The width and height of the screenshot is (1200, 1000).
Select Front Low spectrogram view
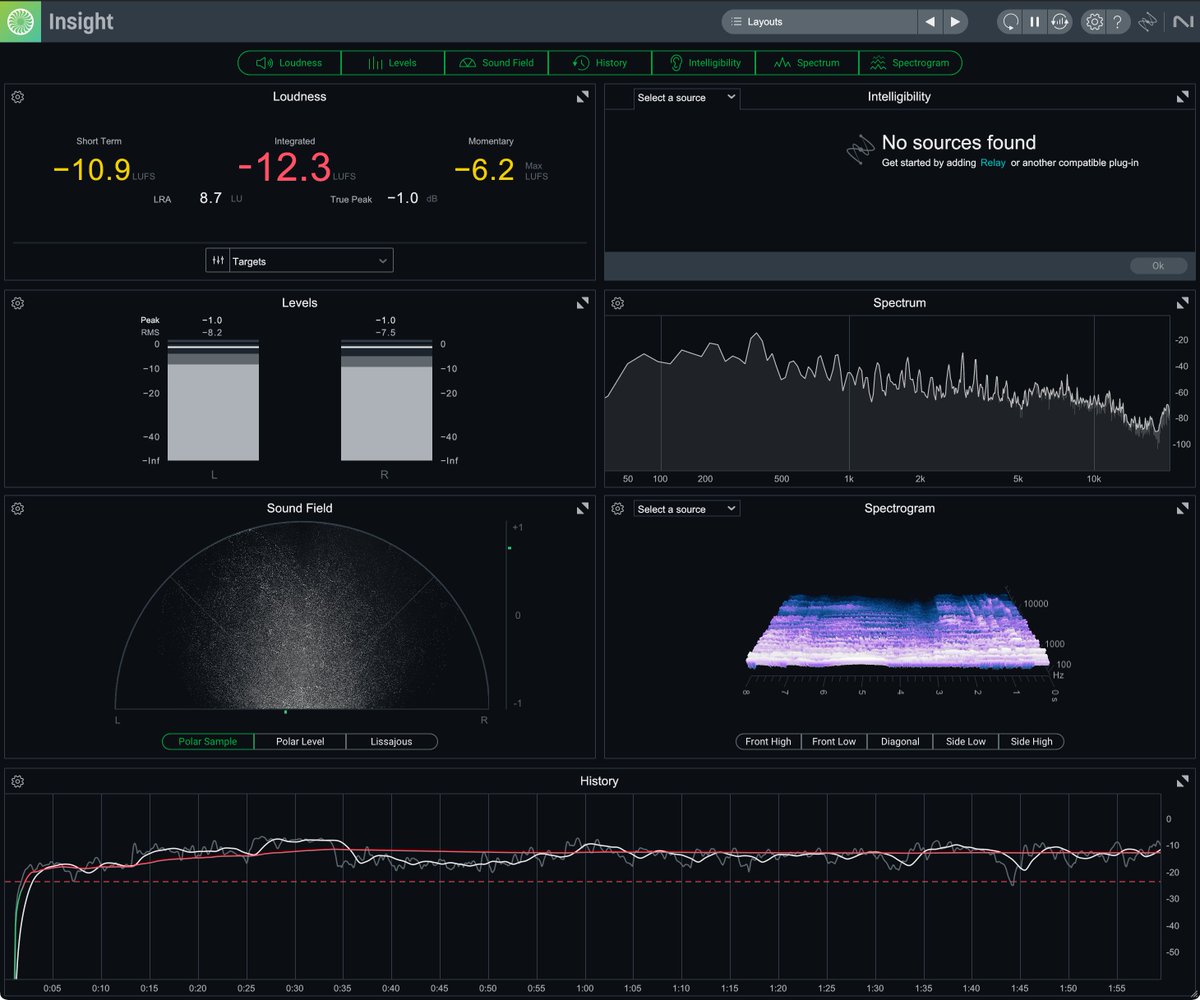pyautogui.click(x=834, y=742)
